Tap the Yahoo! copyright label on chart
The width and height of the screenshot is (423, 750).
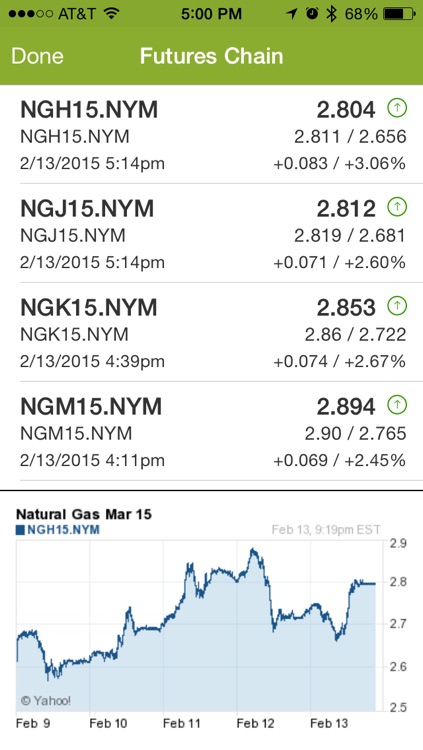[x=45, y=701]
